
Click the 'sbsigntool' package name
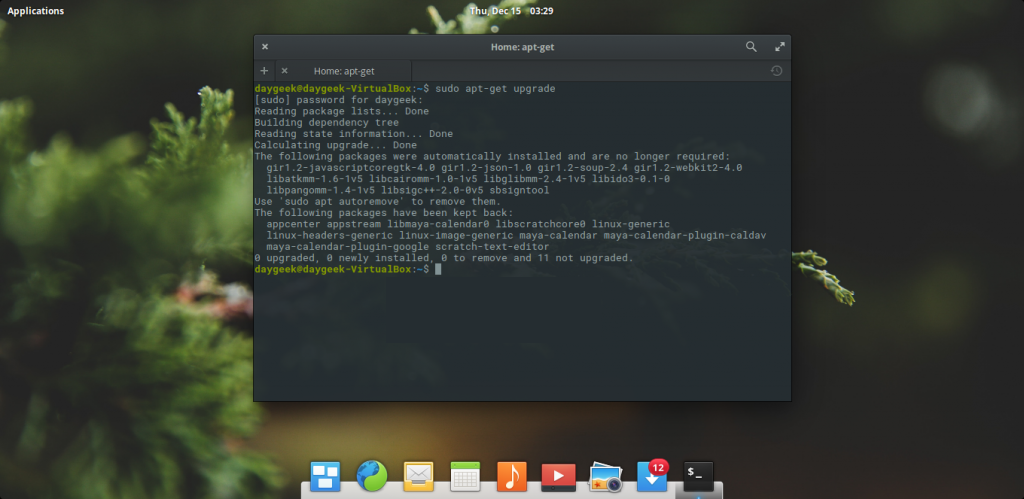(519, 191)
